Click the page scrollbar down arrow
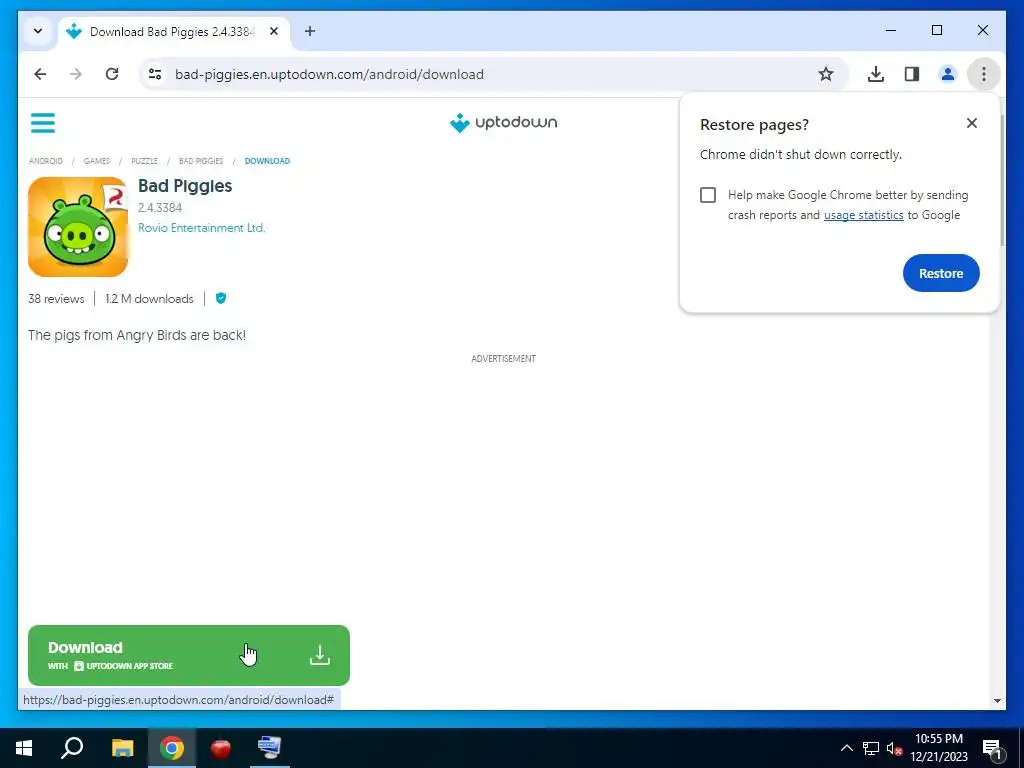This screenshot has width=1024, height=768. [997, 701]
